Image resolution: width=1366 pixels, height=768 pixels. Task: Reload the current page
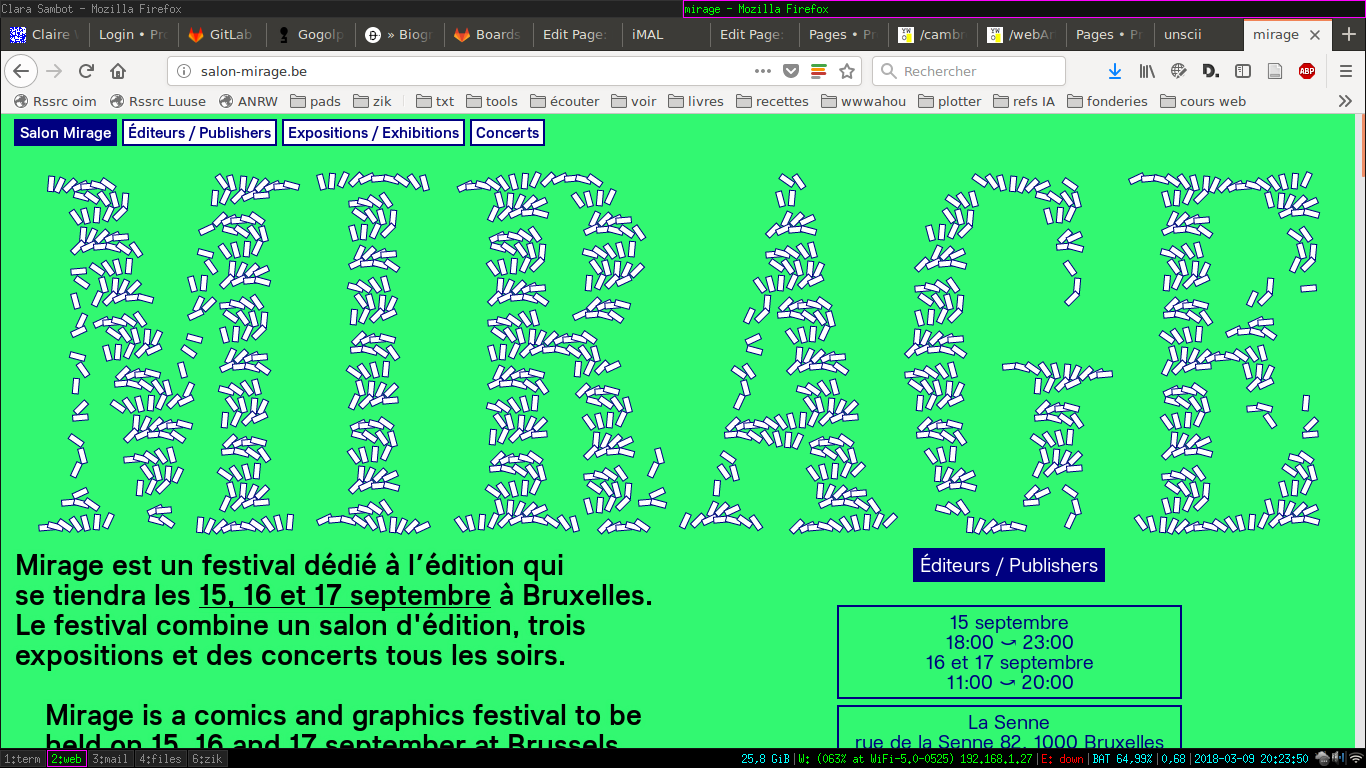(86, 71)
